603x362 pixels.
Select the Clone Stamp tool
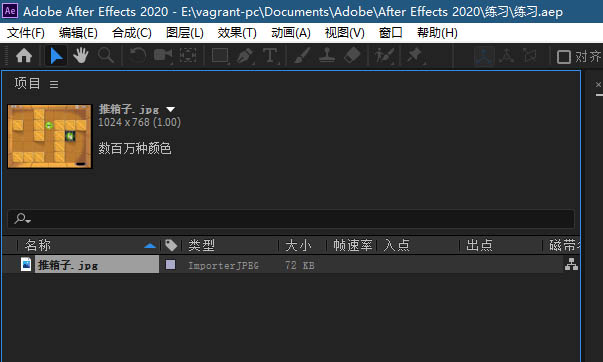(327, 56)
